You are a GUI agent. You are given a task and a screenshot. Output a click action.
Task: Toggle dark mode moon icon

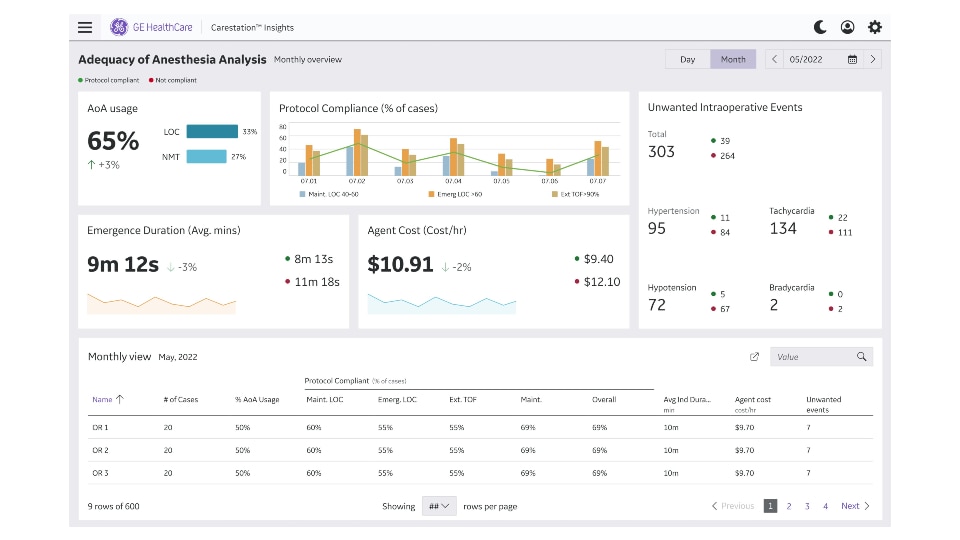pos(820,27)
